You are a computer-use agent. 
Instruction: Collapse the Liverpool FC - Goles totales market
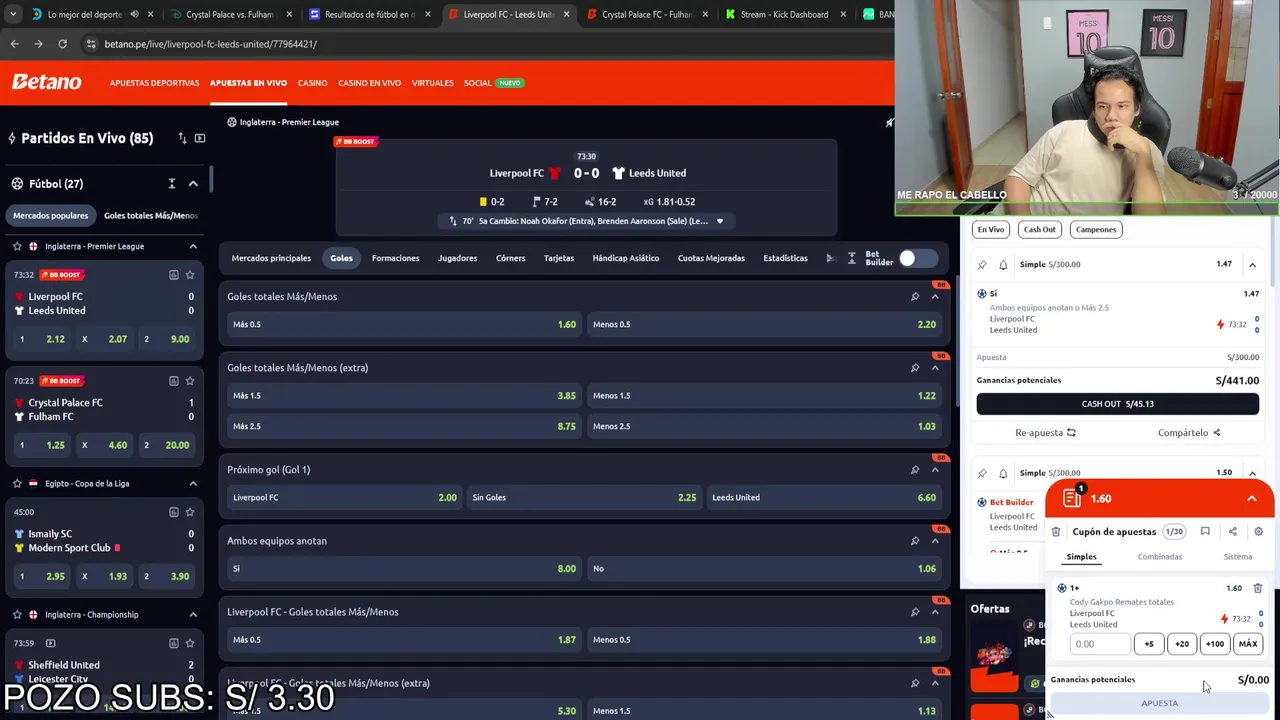coord(935,612)
